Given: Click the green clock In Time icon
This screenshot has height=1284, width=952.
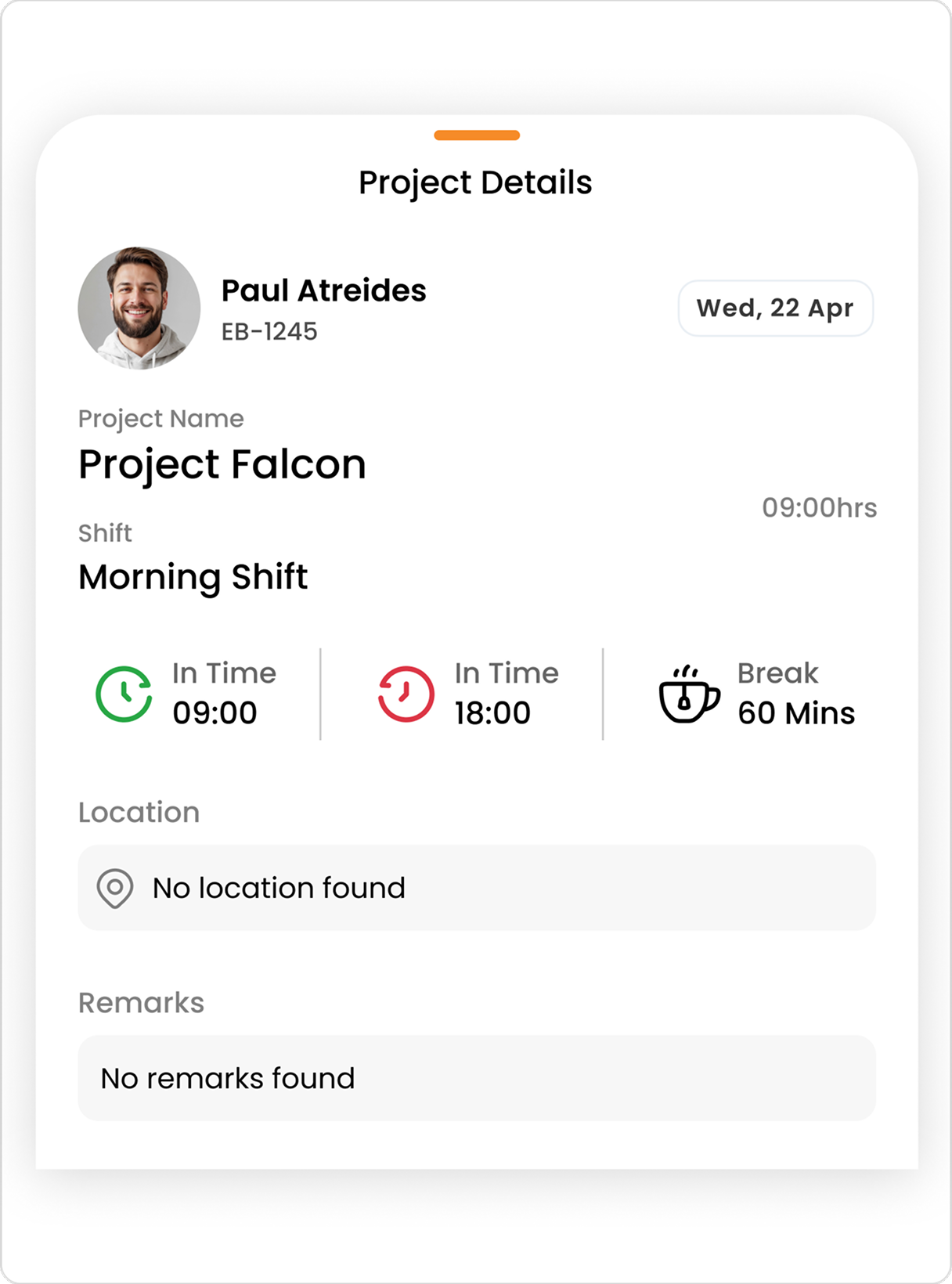Looking at the screenshot, I should pos(124,694).
